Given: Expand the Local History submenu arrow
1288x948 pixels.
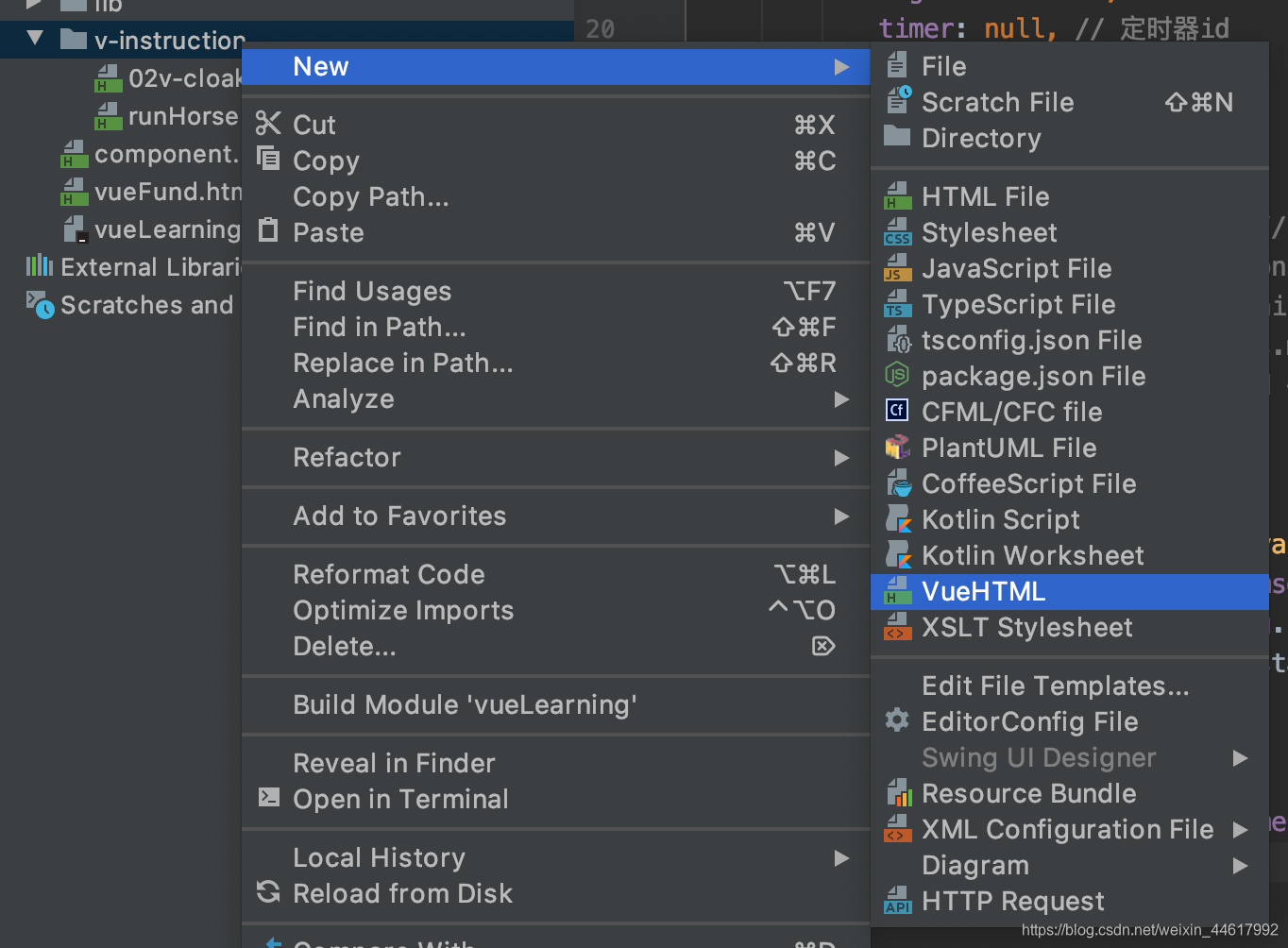Looking at the screenshot, I should point(841,858).
